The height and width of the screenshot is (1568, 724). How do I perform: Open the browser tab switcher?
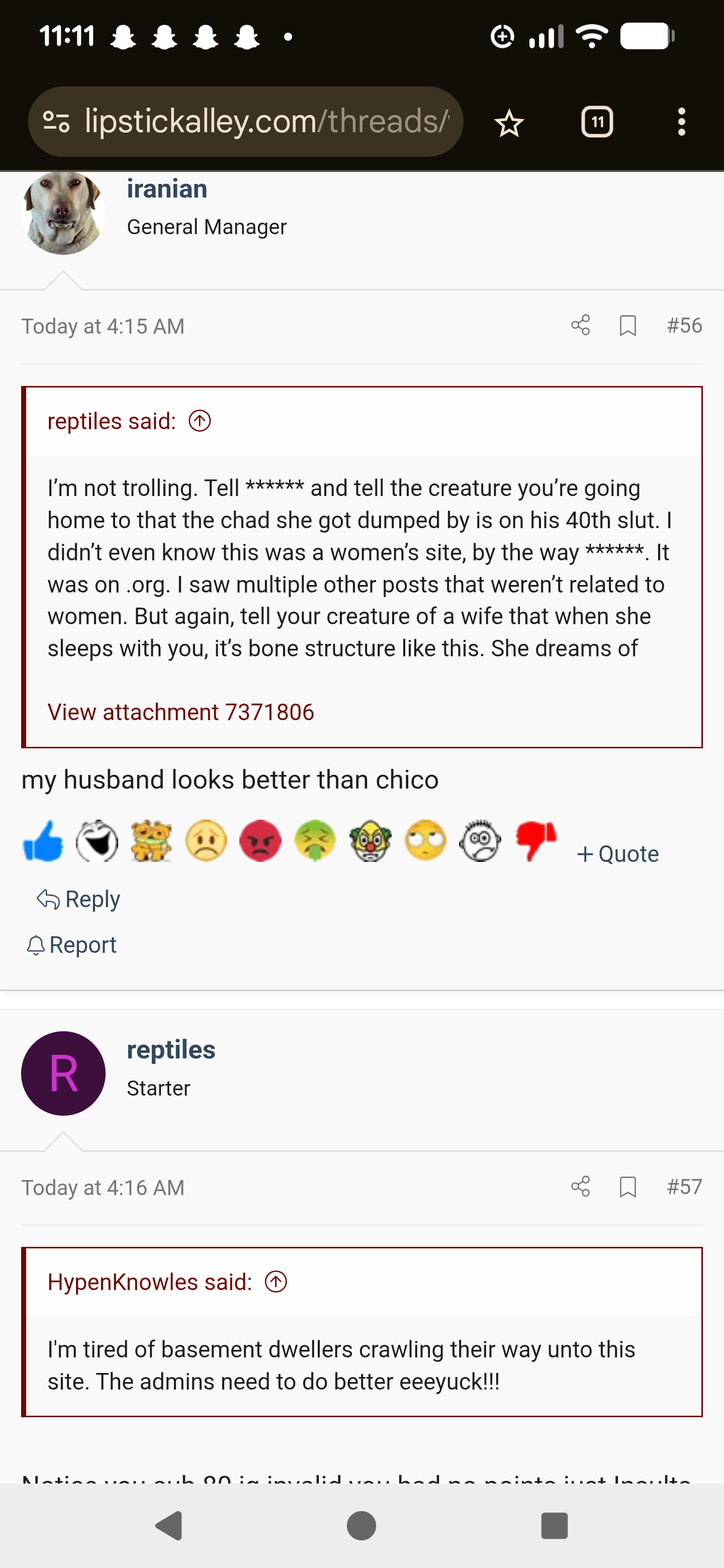[x=597, y=122]
